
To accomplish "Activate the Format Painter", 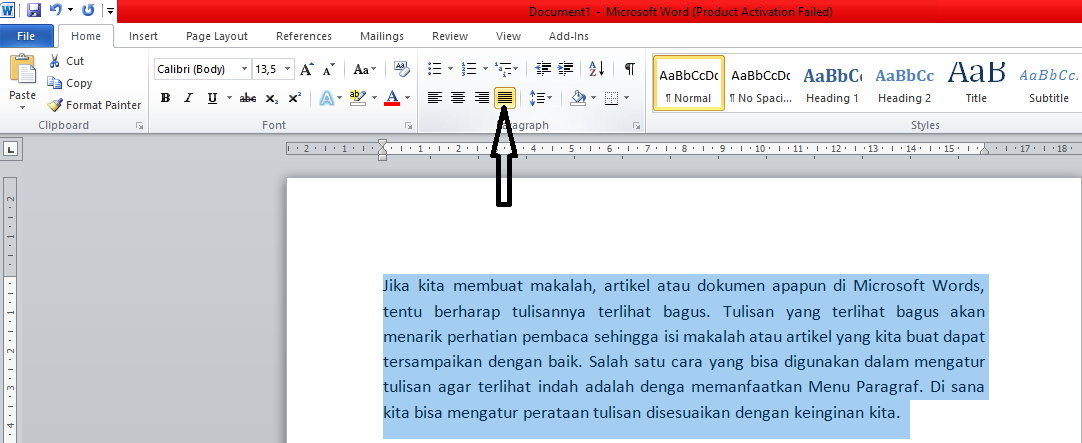I will tap(94, 105).
